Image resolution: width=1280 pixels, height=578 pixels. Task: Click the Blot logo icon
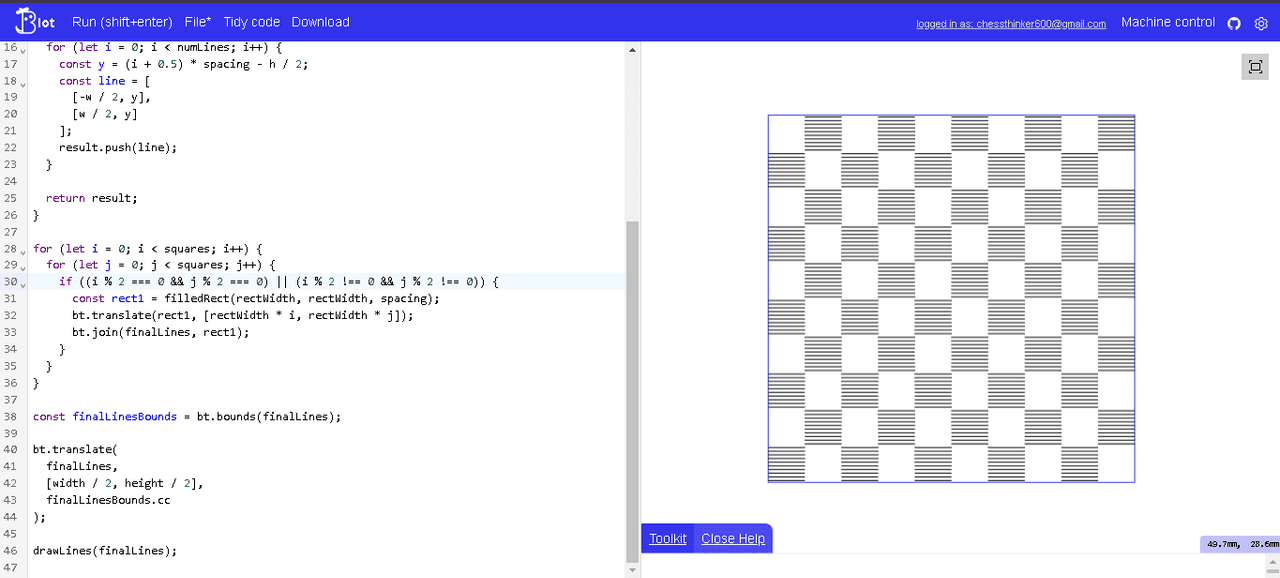pyautogui.click(x=34, y=22)
